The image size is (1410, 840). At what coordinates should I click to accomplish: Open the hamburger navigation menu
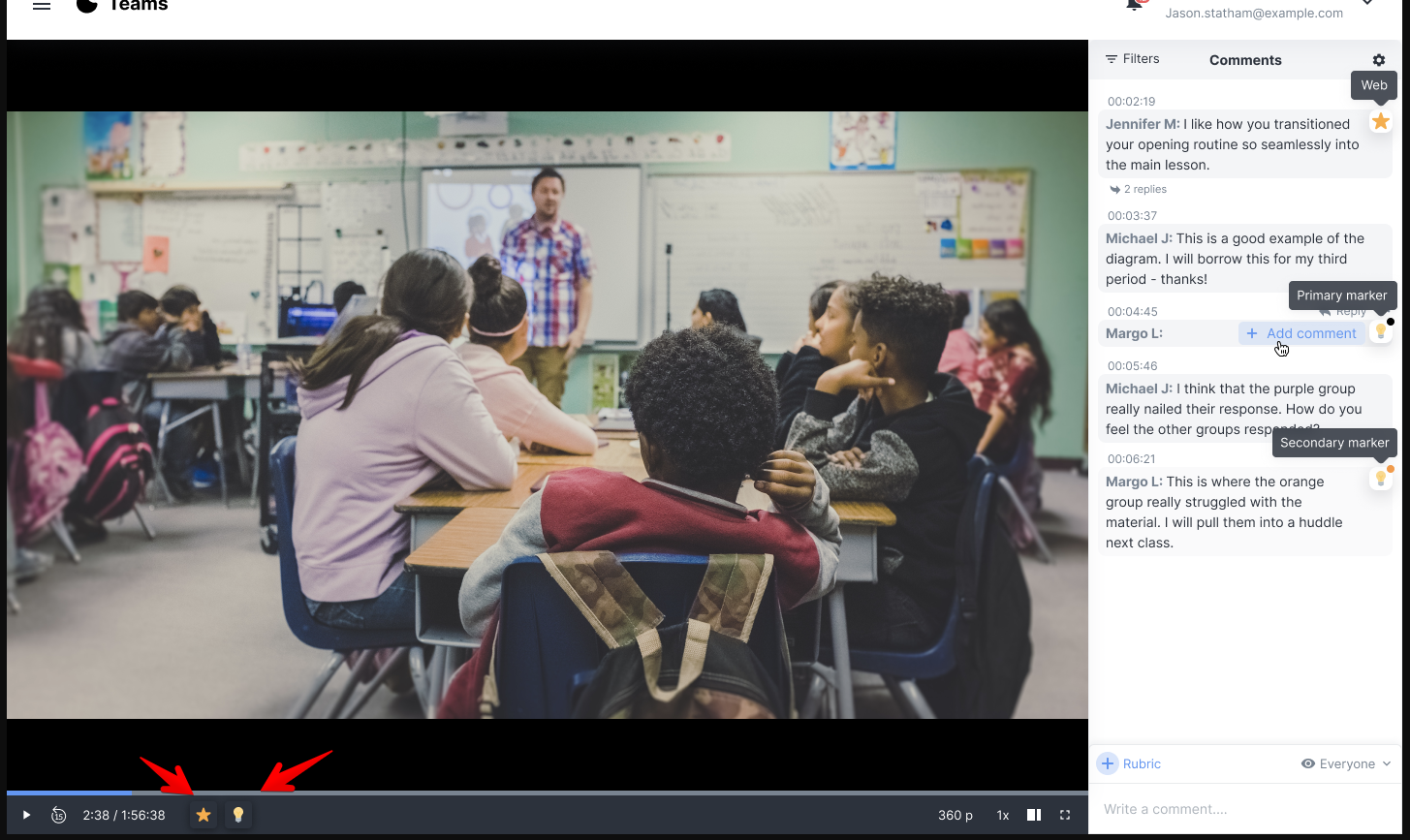[41, 6]
